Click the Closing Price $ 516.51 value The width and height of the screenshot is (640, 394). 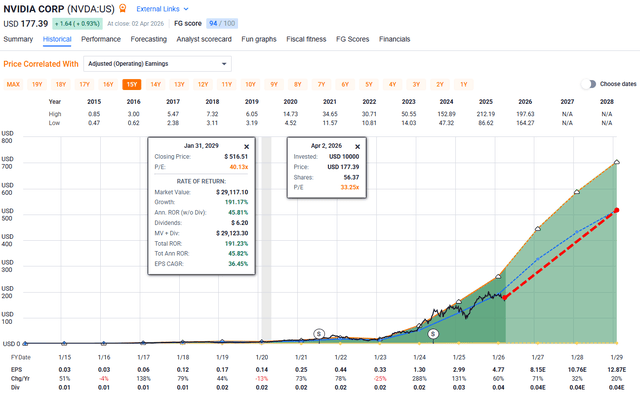point(236,156)
